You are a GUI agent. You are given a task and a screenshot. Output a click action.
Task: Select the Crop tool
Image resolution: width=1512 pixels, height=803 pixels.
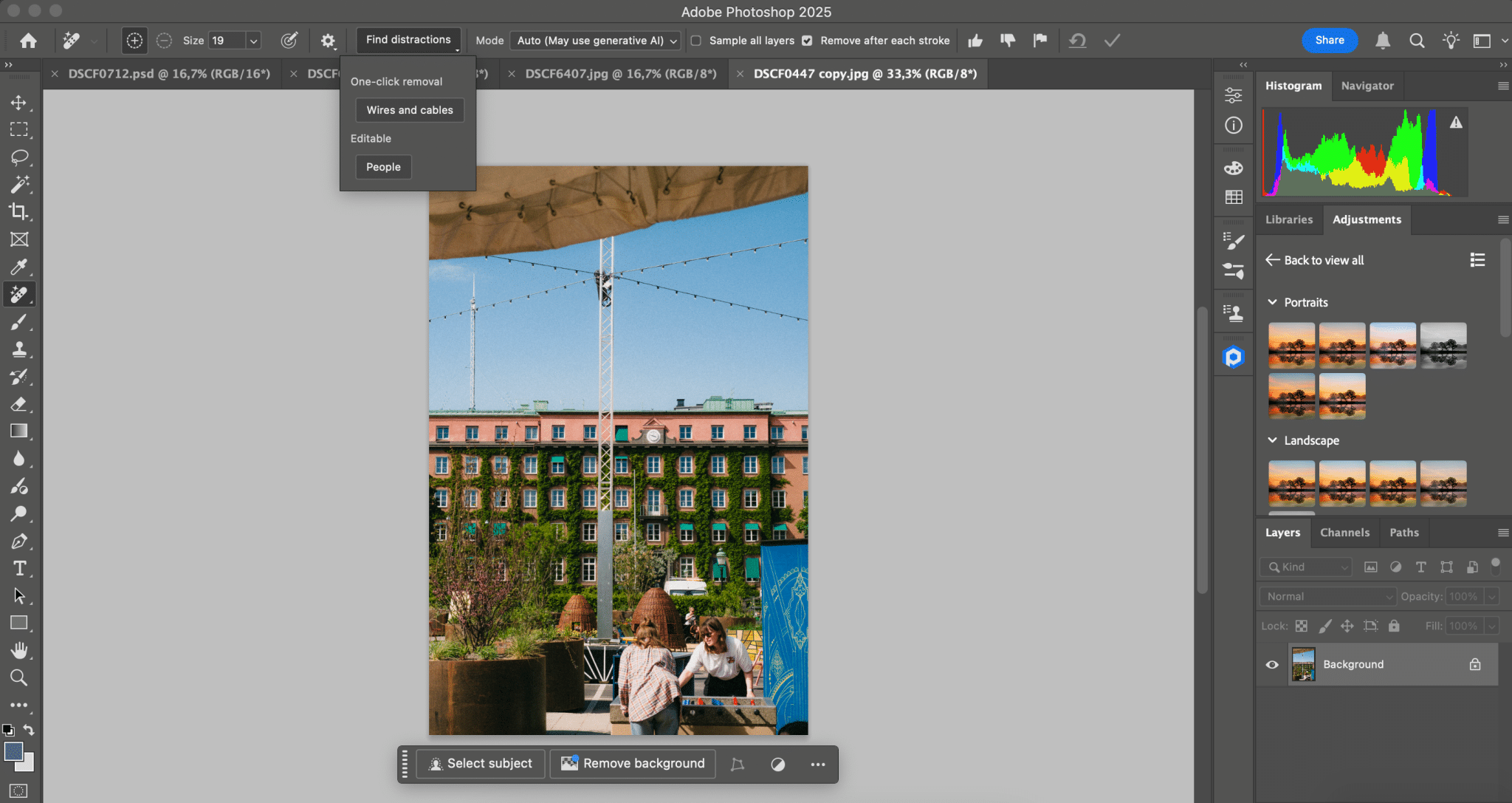point(20,212)
